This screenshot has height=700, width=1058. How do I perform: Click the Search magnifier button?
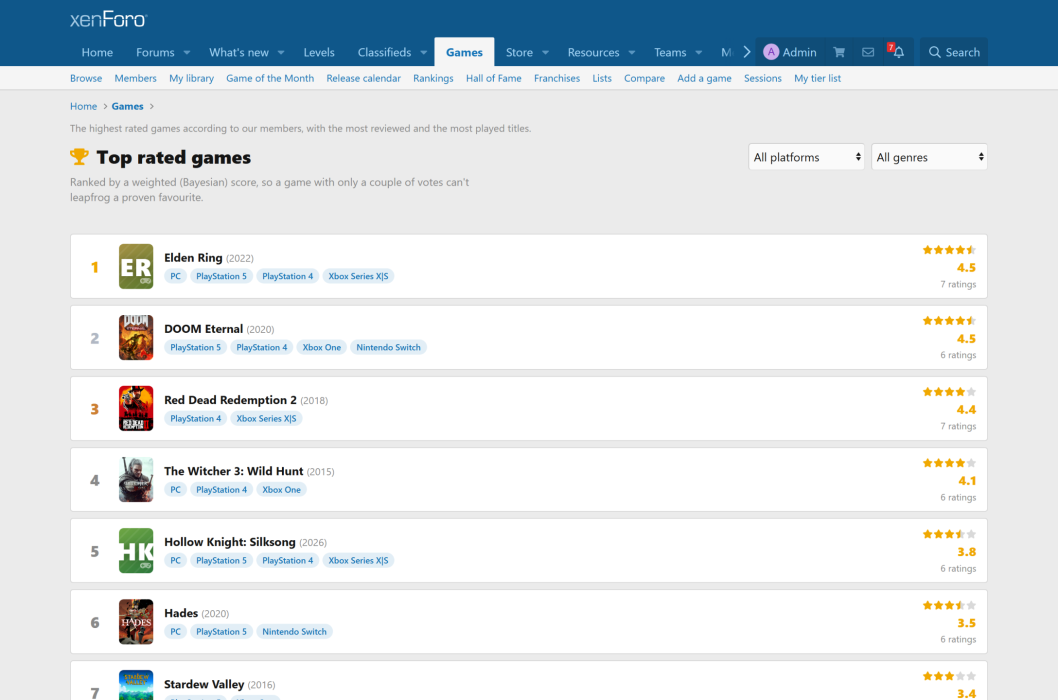click(953, 52)
